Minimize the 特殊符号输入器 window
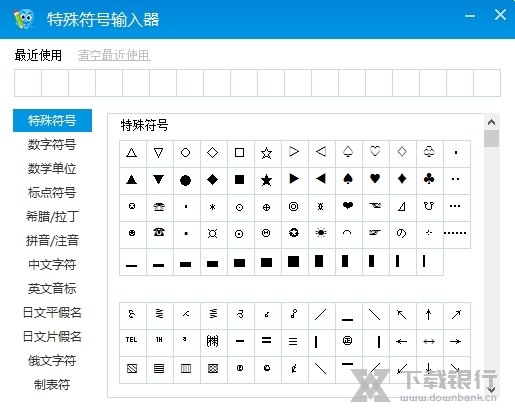 pos(470,16)
